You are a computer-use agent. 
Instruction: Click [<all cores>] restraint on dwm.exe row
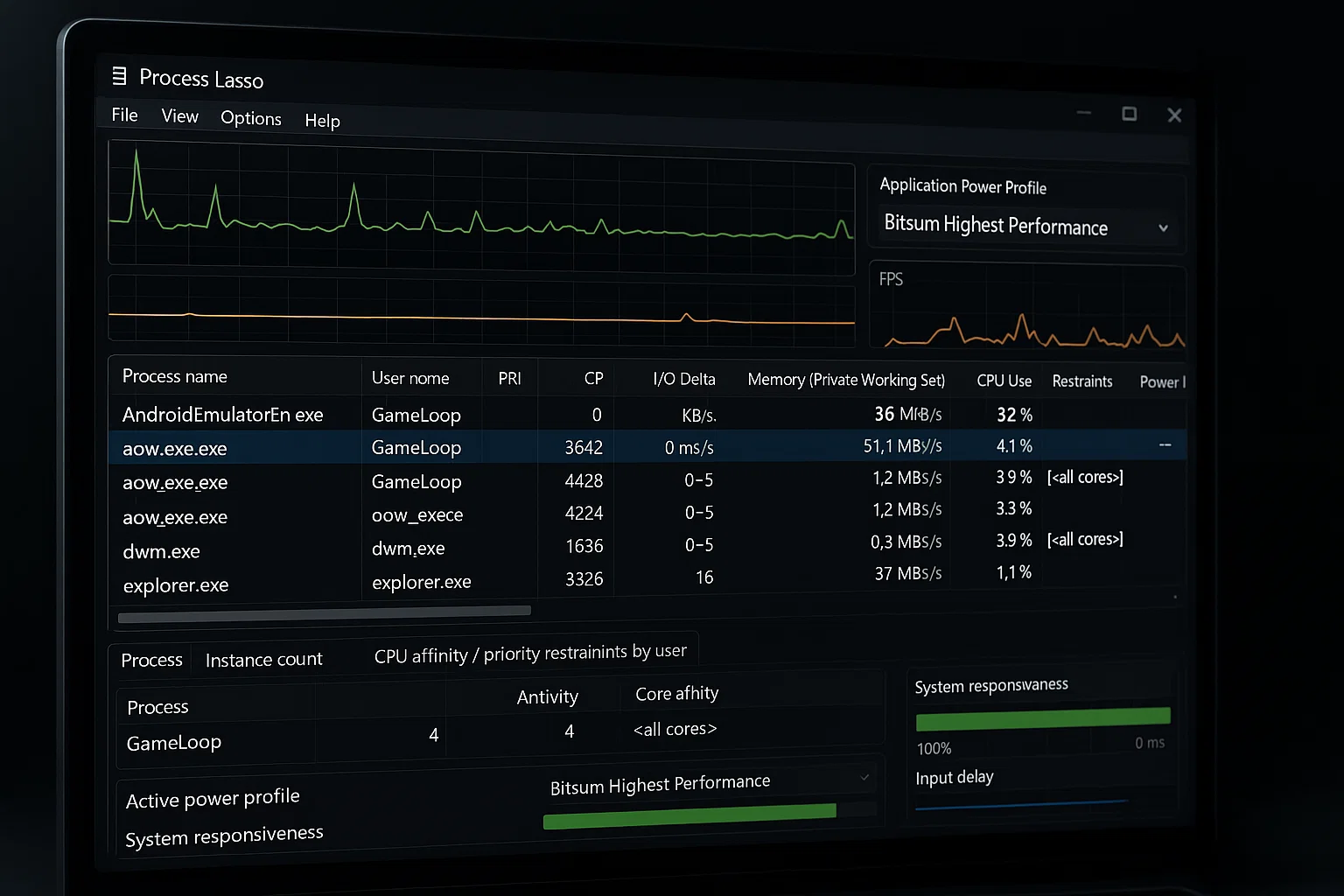pyautogui.click(x=1085, y=540)
